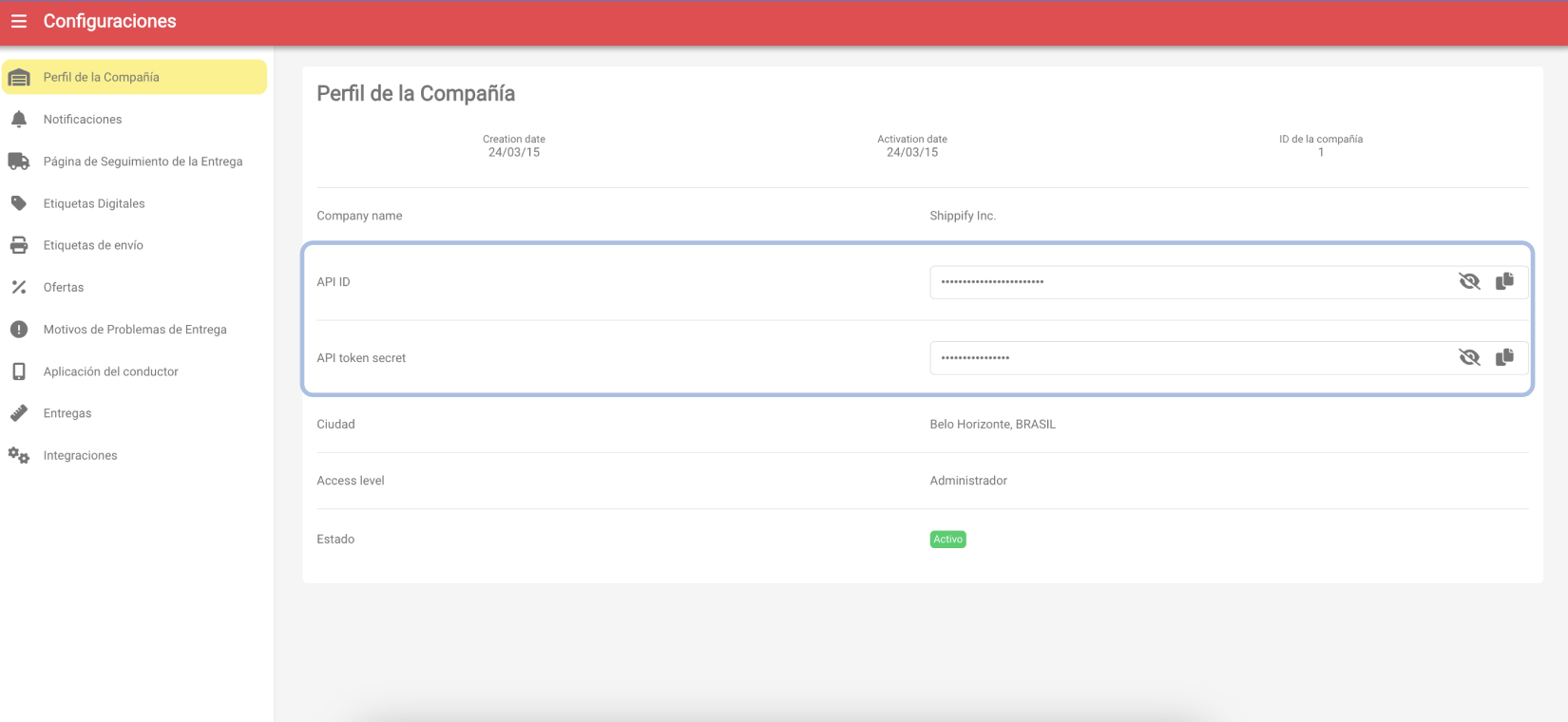Click the Notificaciones bell icon
This screenshot has height=722, width=1568.
[19, 119]
